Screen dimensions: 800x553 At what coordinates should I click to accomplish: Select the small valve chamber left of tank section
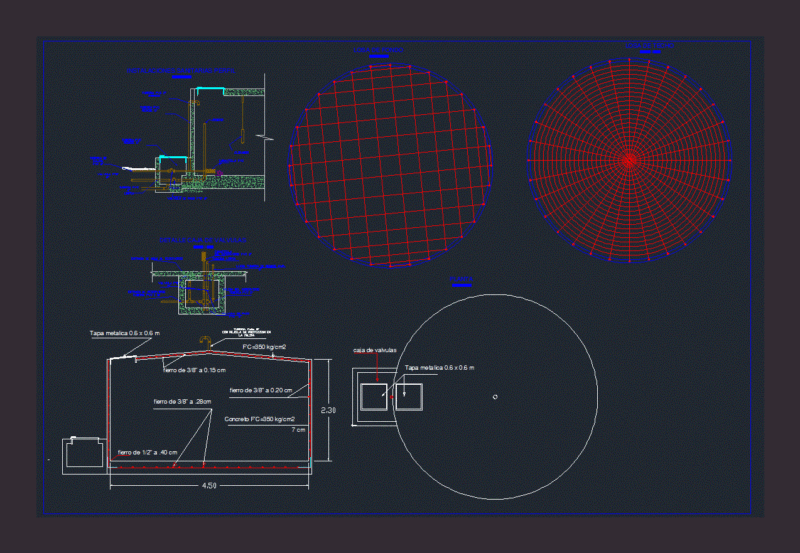click(84, 456)
